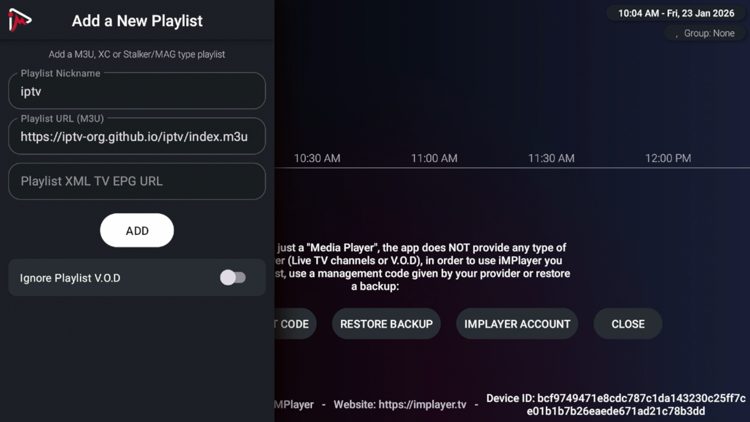Screen dimensions: 750x422
Task: Click the Ignore Playlist V.O.D label
Action: (70, 278)
